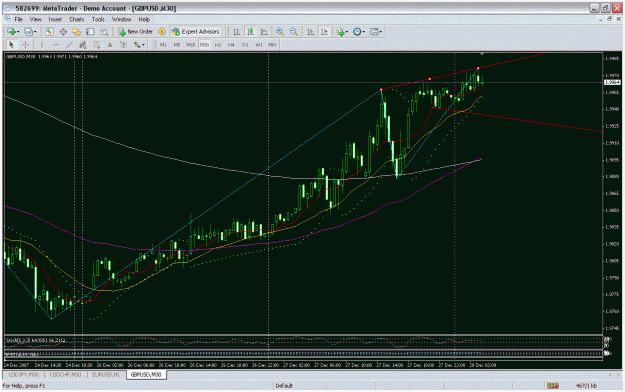Zoom in on the chart
Screen dimensions: 625x392
click(x=280, y=32)
